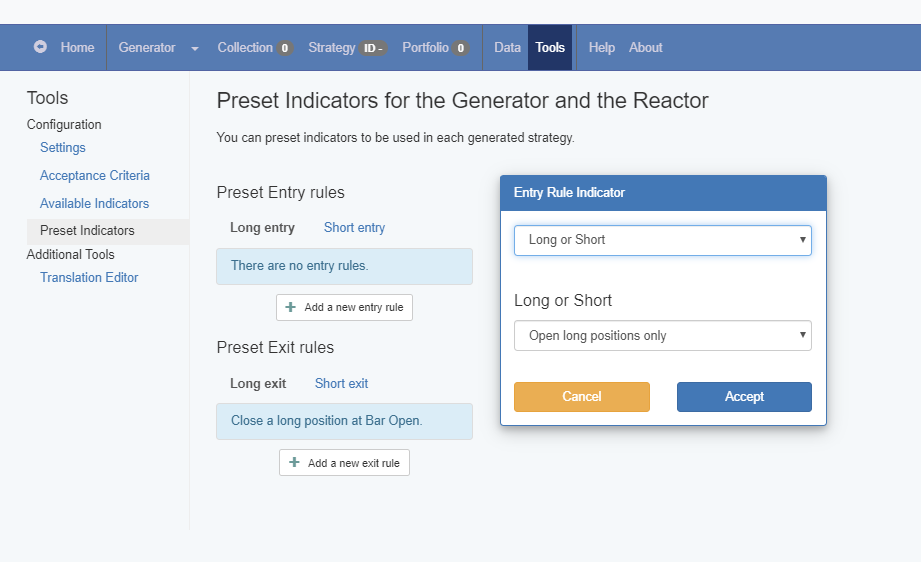
Task: Click the back arrow icon beside Home
Action: tap(40, 47)
